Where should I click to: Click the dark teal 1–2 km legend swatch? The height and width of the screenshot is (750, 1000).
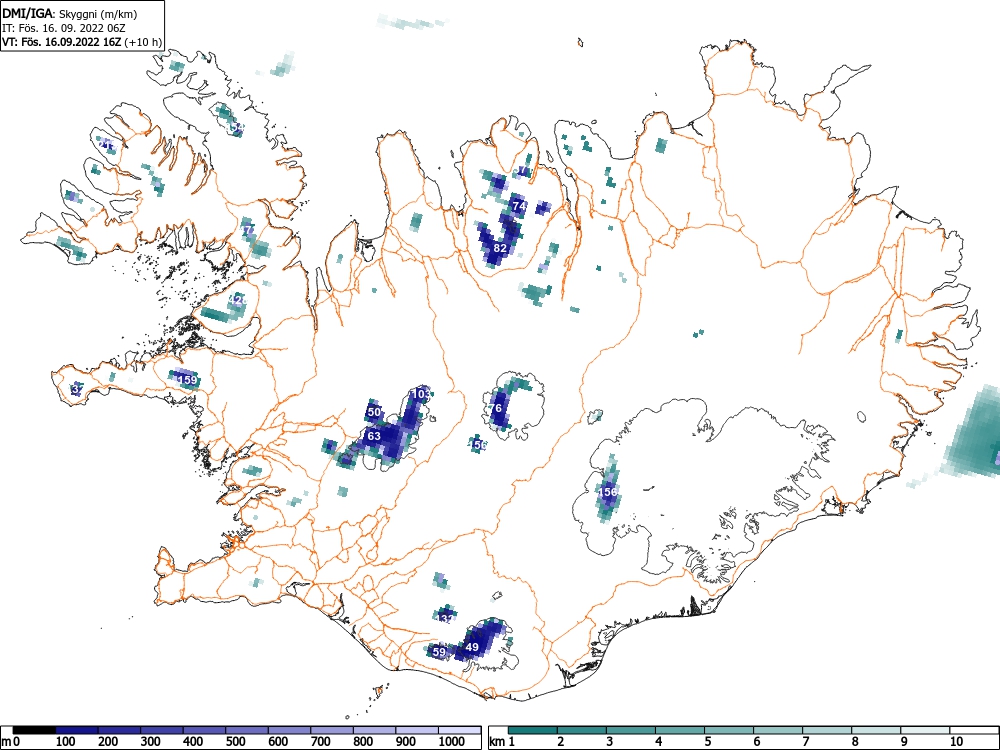click(533, 730)
